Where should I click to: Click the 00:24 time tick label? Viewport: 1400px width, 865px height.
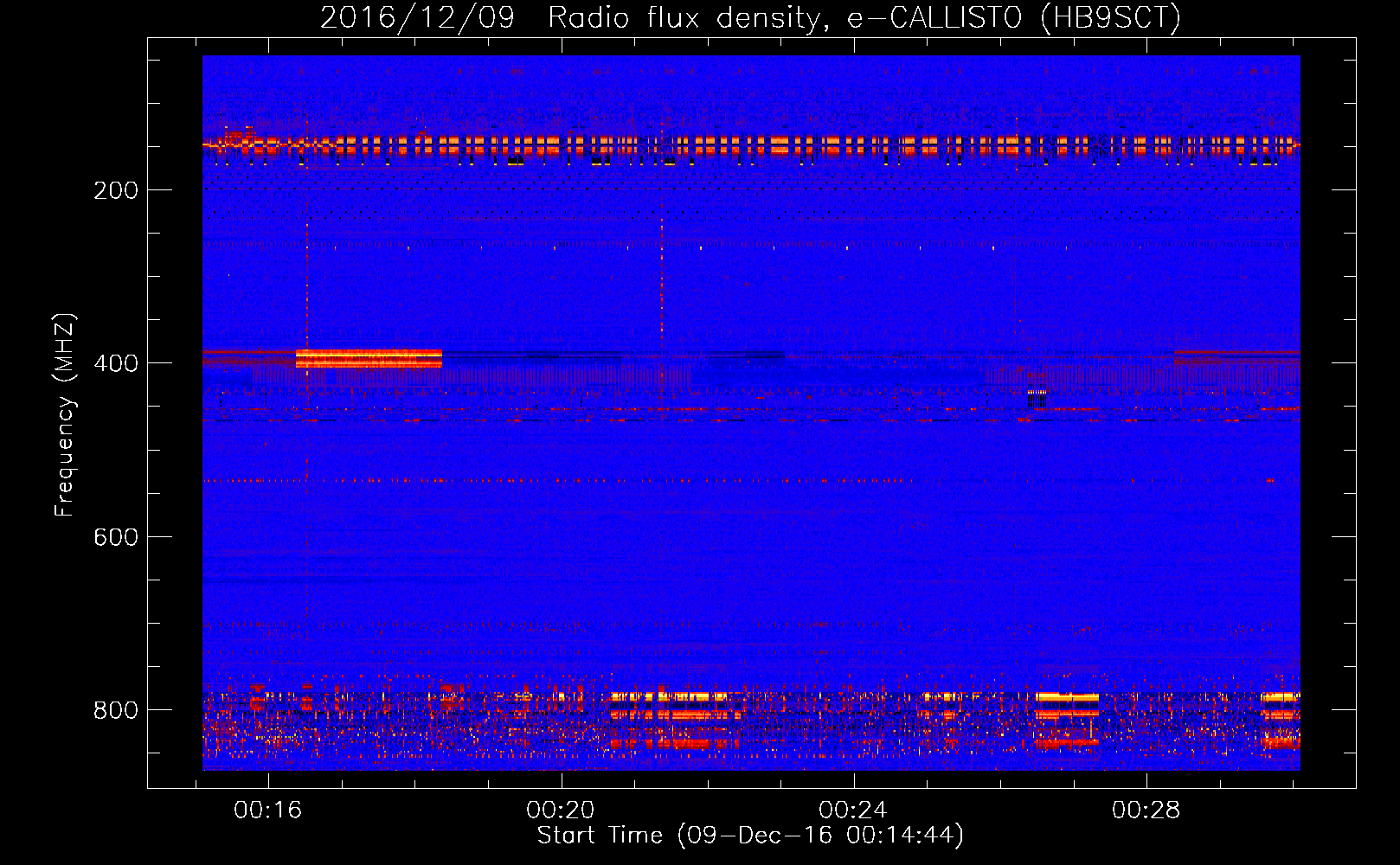853,811
